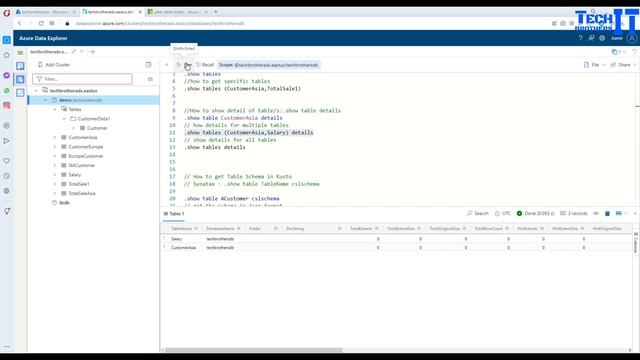The image size is (640, 360).
Task: Expand the CustomerEurope table node
Action: point(55,147)
